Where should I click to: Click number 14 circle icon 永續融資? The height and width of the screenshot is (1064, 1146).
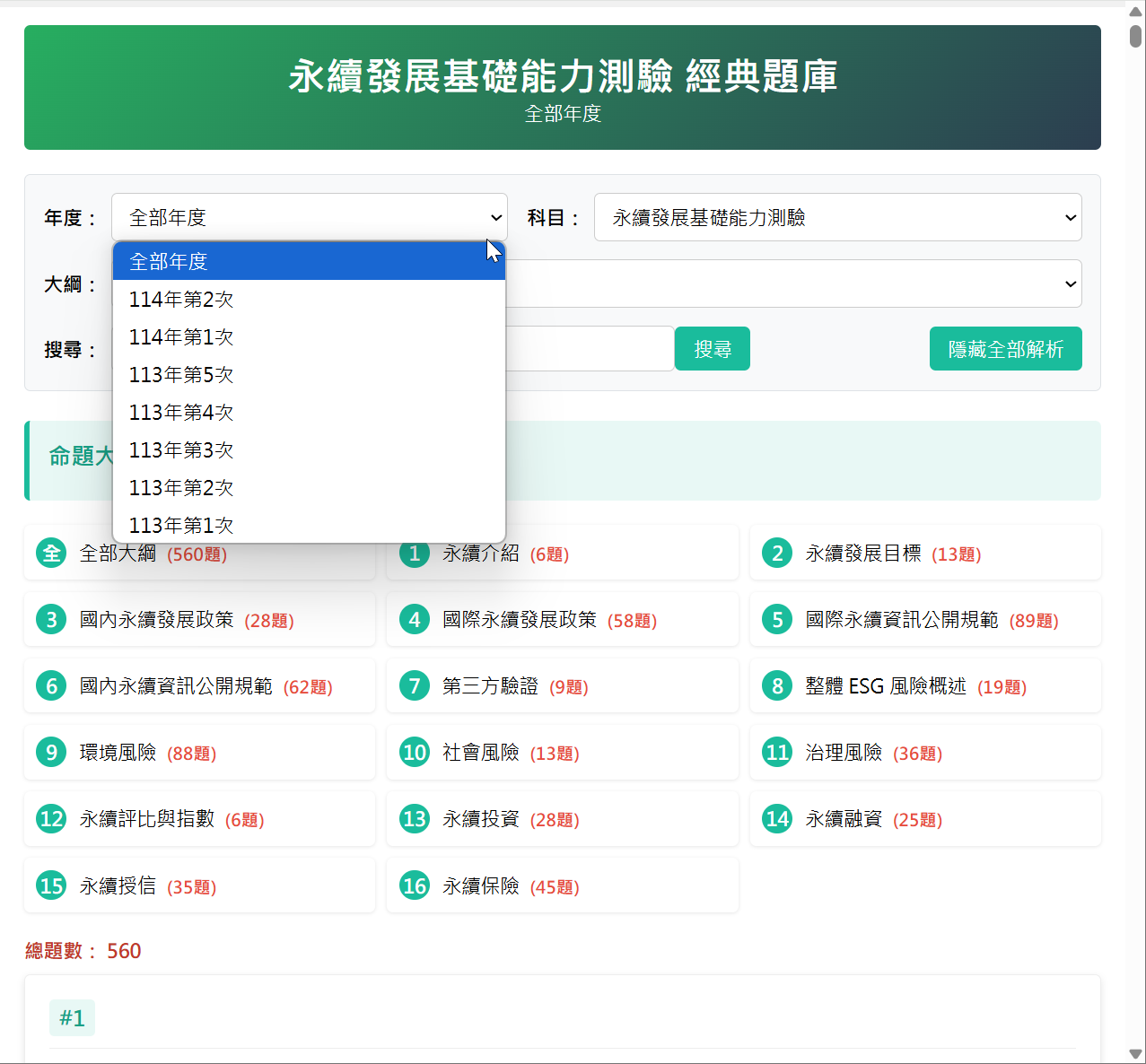click(777, 819)
